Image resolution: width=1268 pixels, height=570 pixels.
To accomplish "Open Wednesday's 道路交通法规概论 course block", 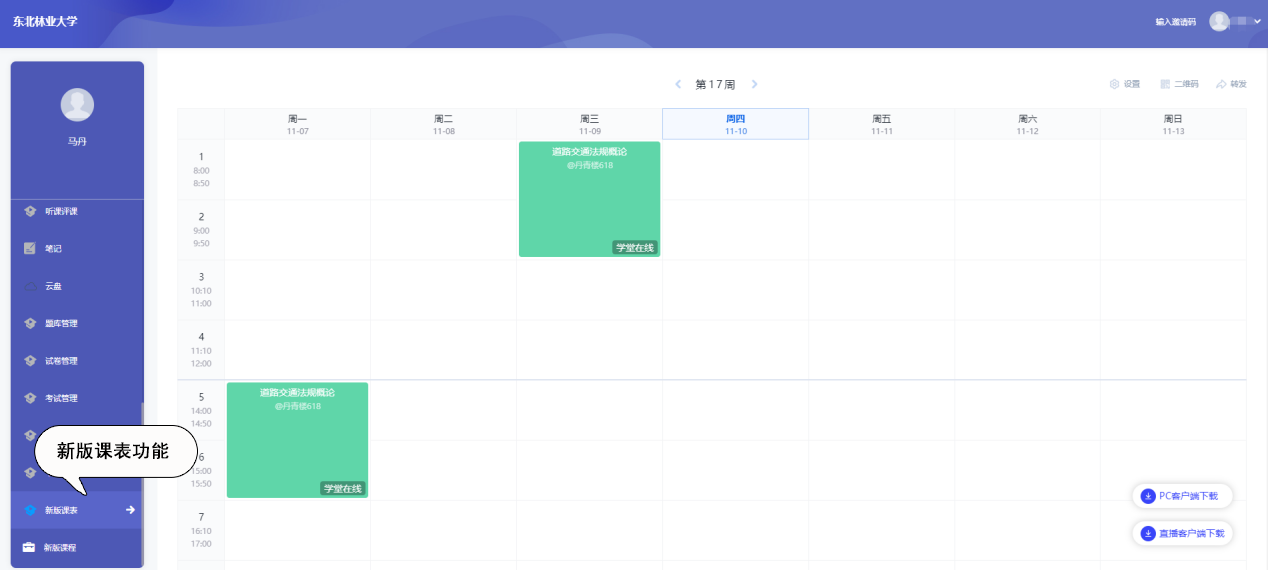I will [x=589, y=199].
